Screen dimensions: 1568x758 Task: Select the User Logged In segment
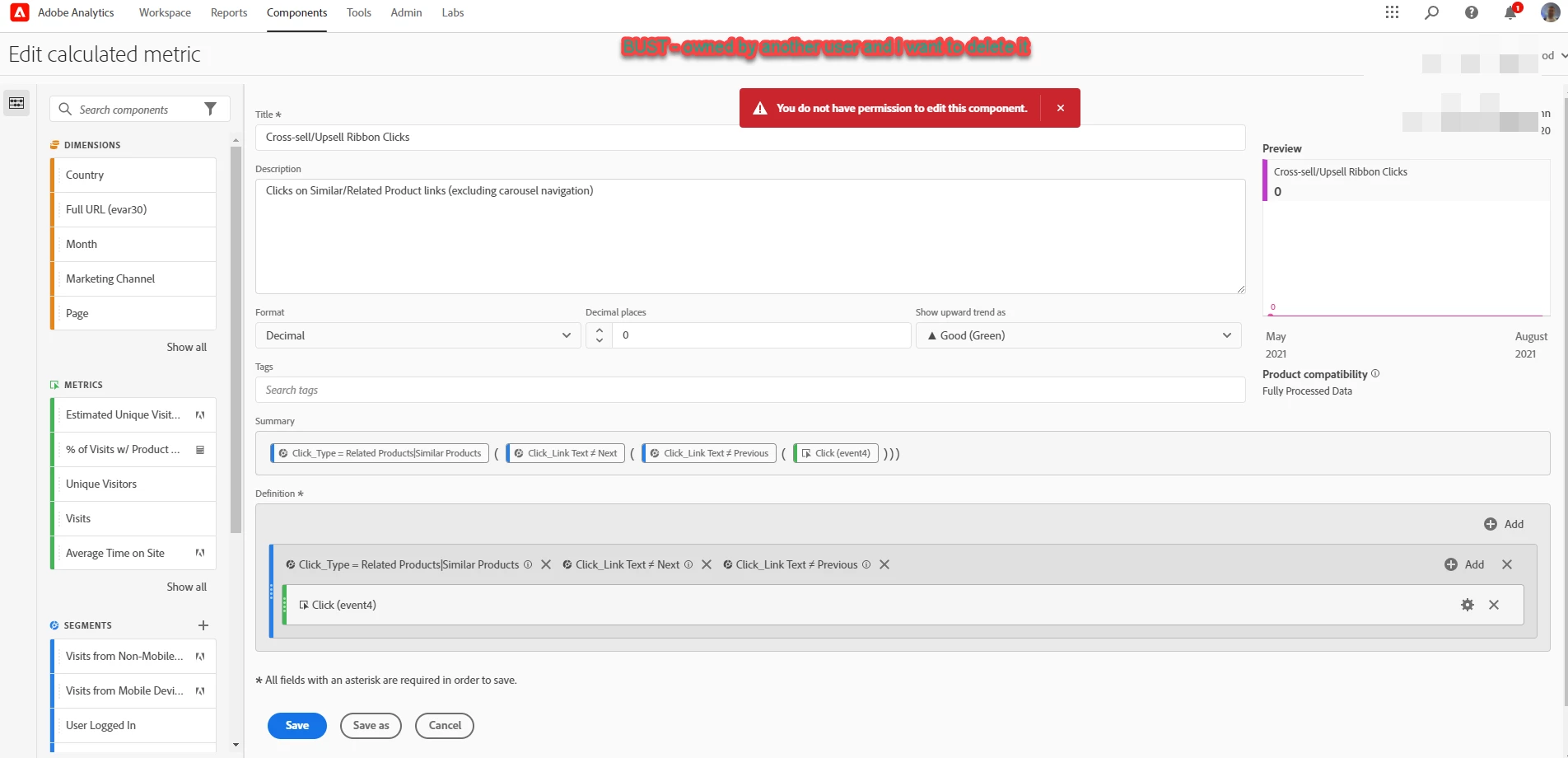tap(133, 725)
